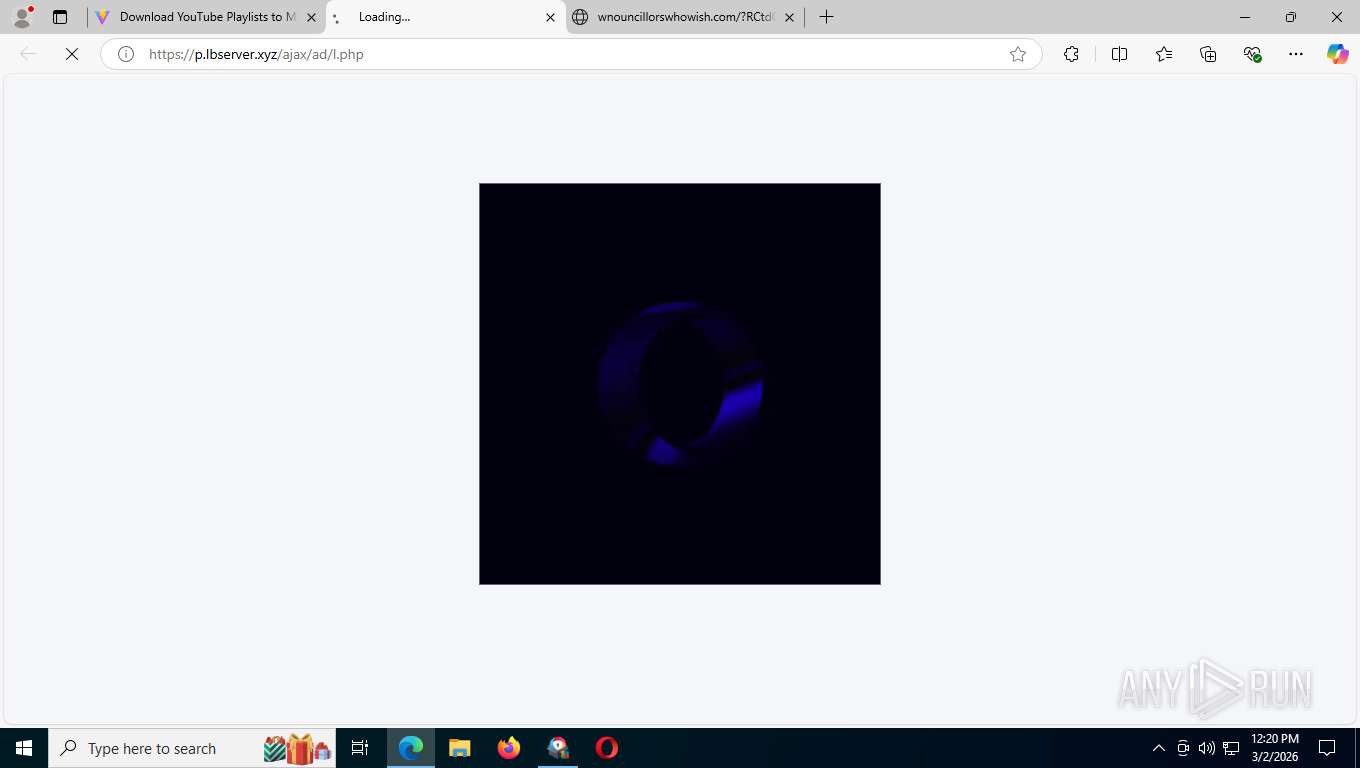Open the meet now tray icon
1360x768 pixels.
coord(1183,748)
